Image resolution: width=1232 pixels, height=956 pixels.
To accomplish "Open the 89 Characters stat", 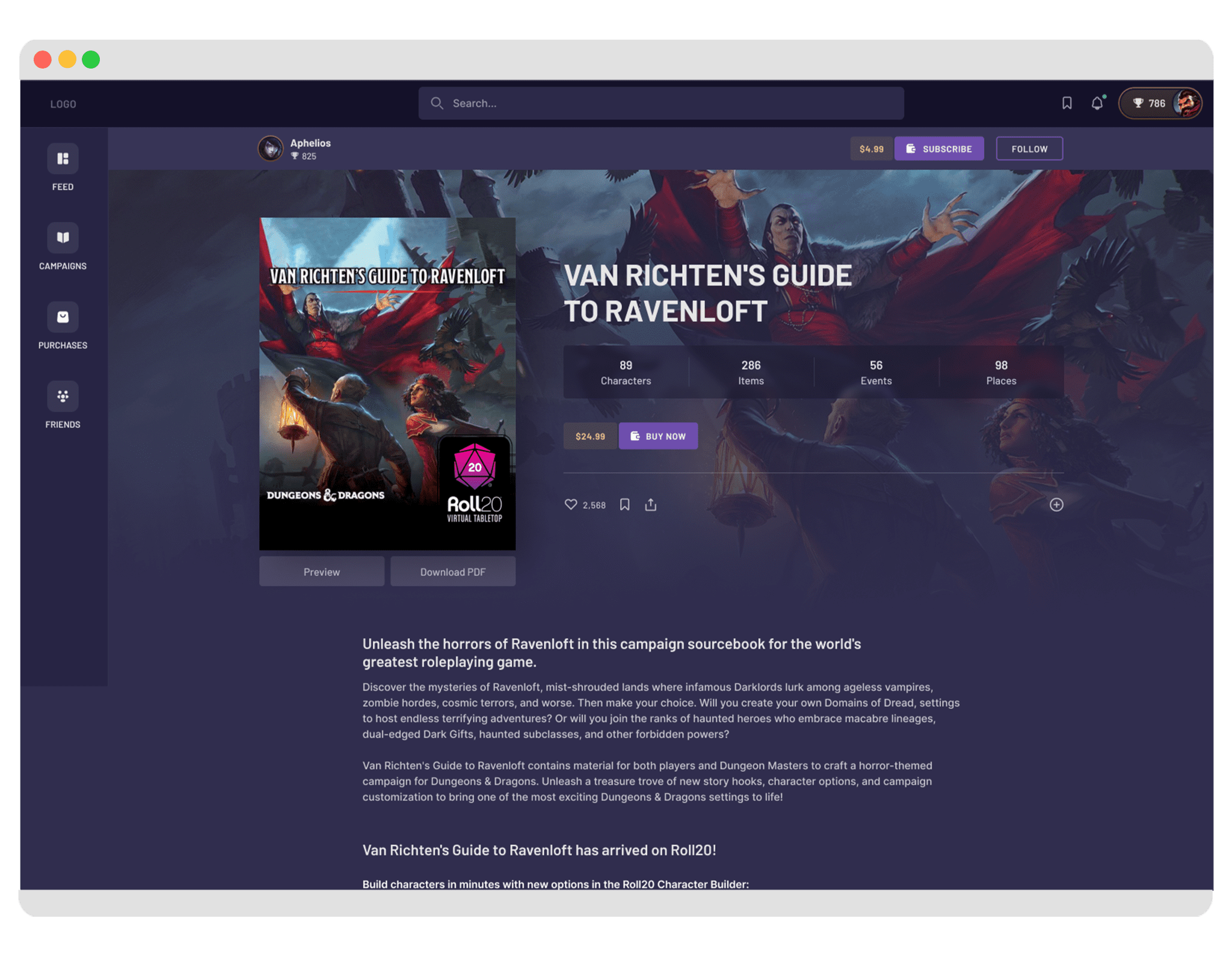I will click(626, 372).
